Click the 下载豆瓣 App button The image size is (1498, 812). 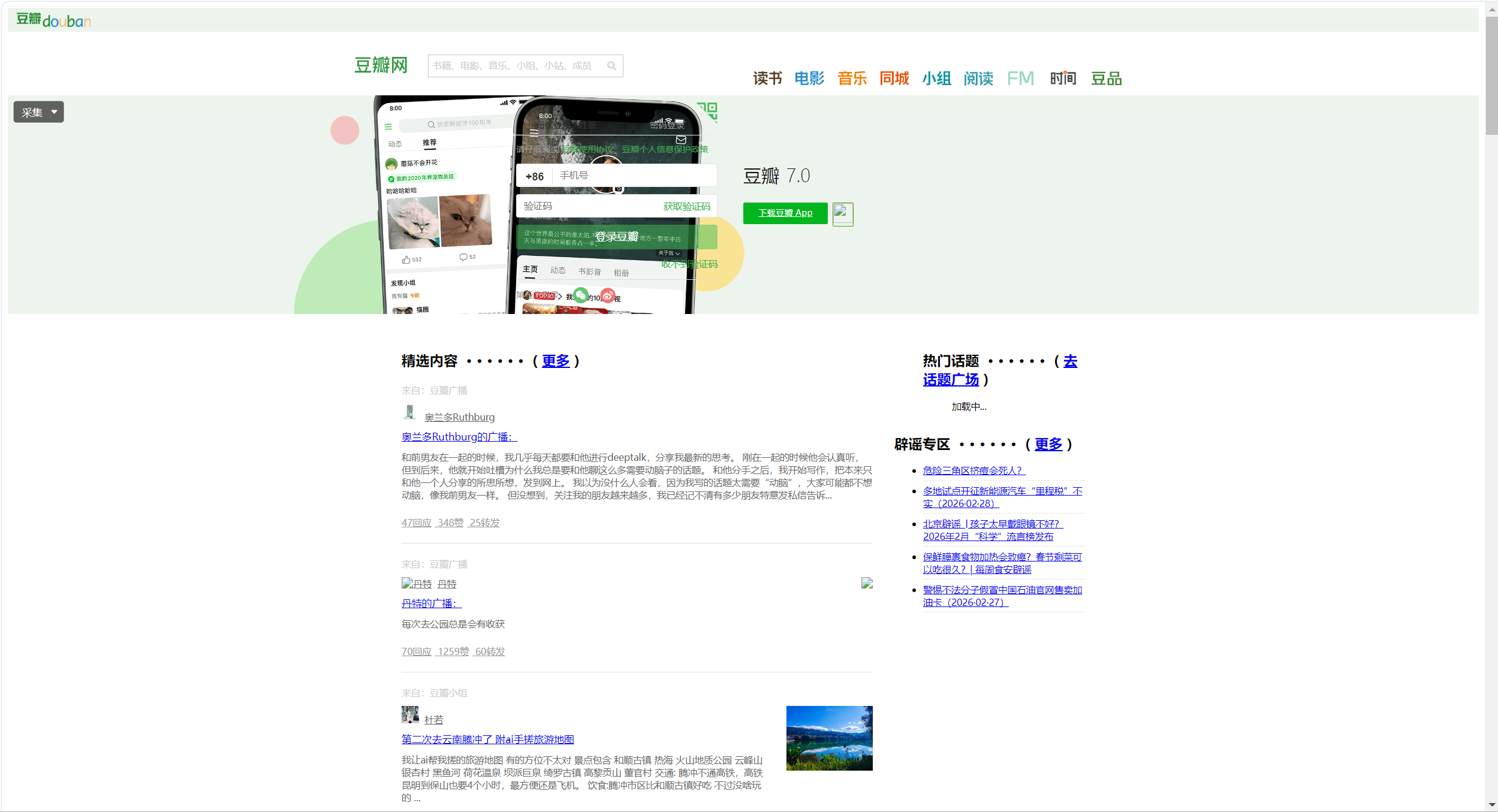click(785, 213)
